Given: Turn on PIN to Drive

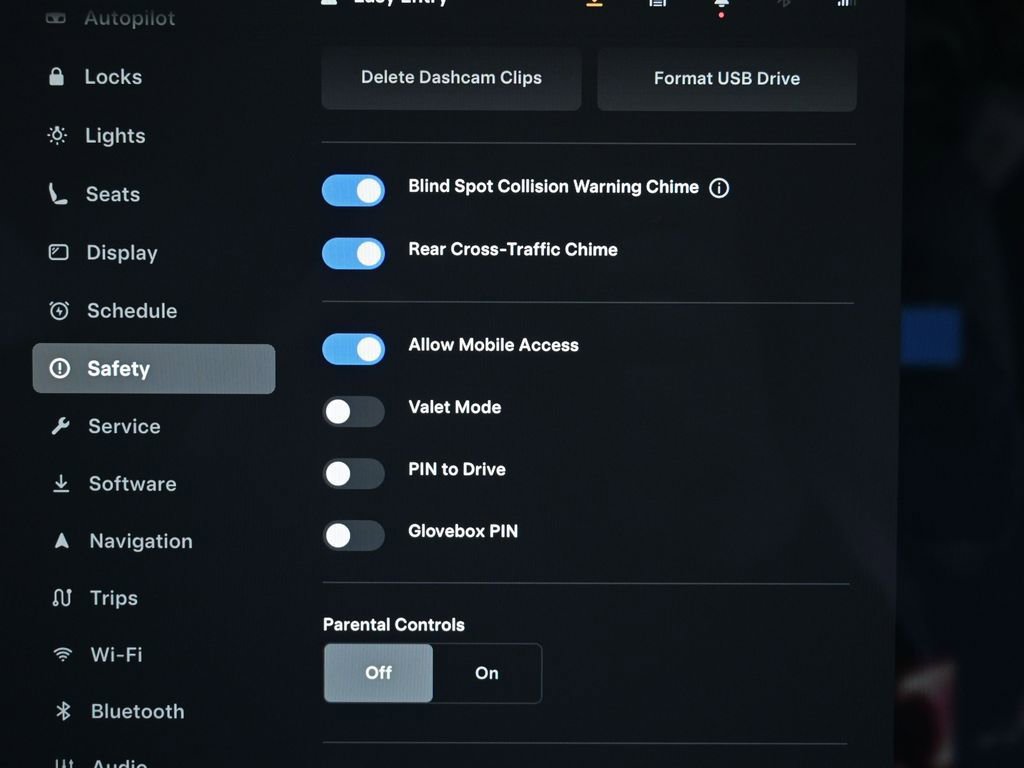Looking at the screenshot, I should [x=353, y=473].
